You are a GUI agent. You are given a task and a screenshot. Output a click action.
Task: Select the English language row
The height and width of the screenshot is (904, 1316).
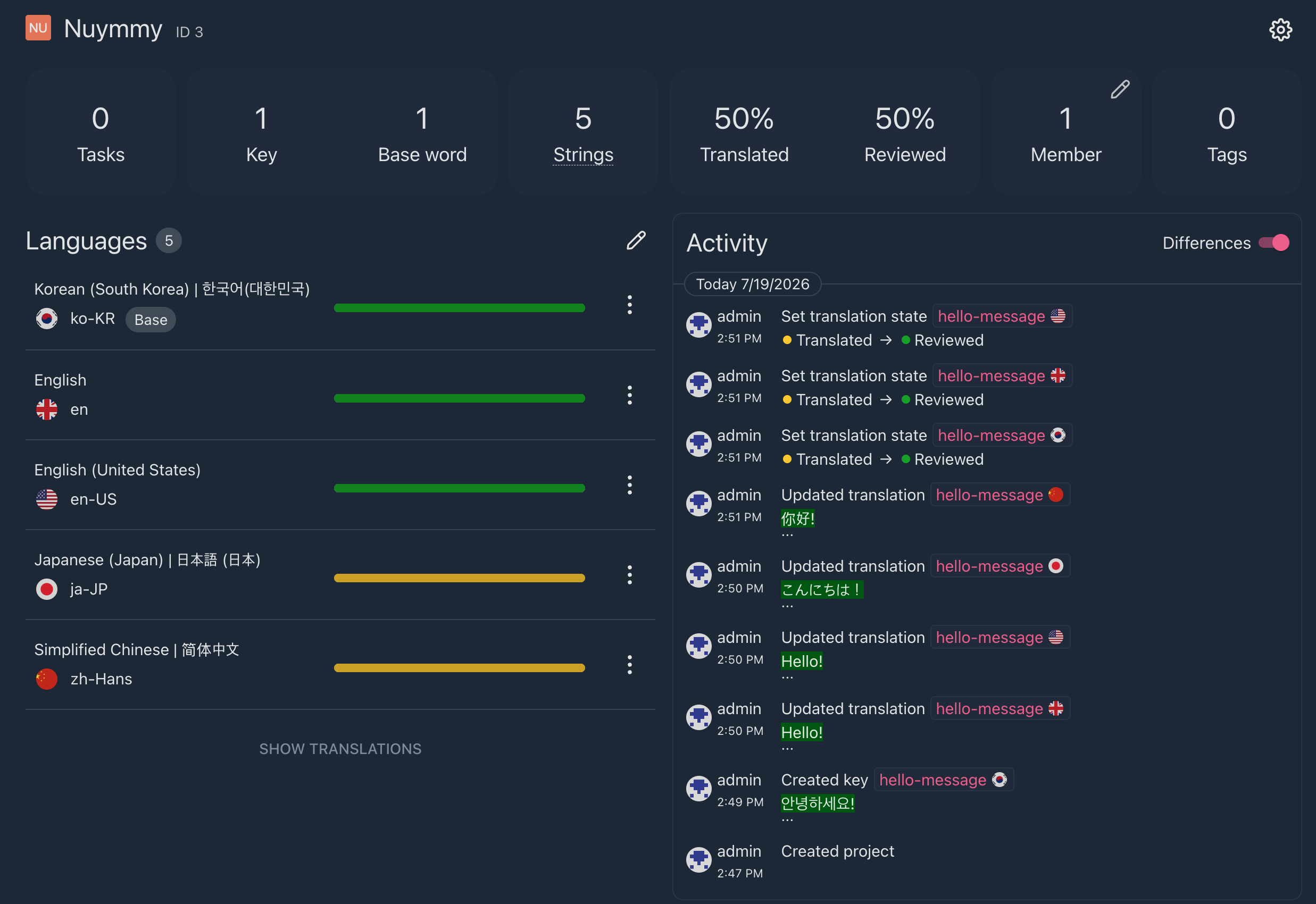click(340, 395)
